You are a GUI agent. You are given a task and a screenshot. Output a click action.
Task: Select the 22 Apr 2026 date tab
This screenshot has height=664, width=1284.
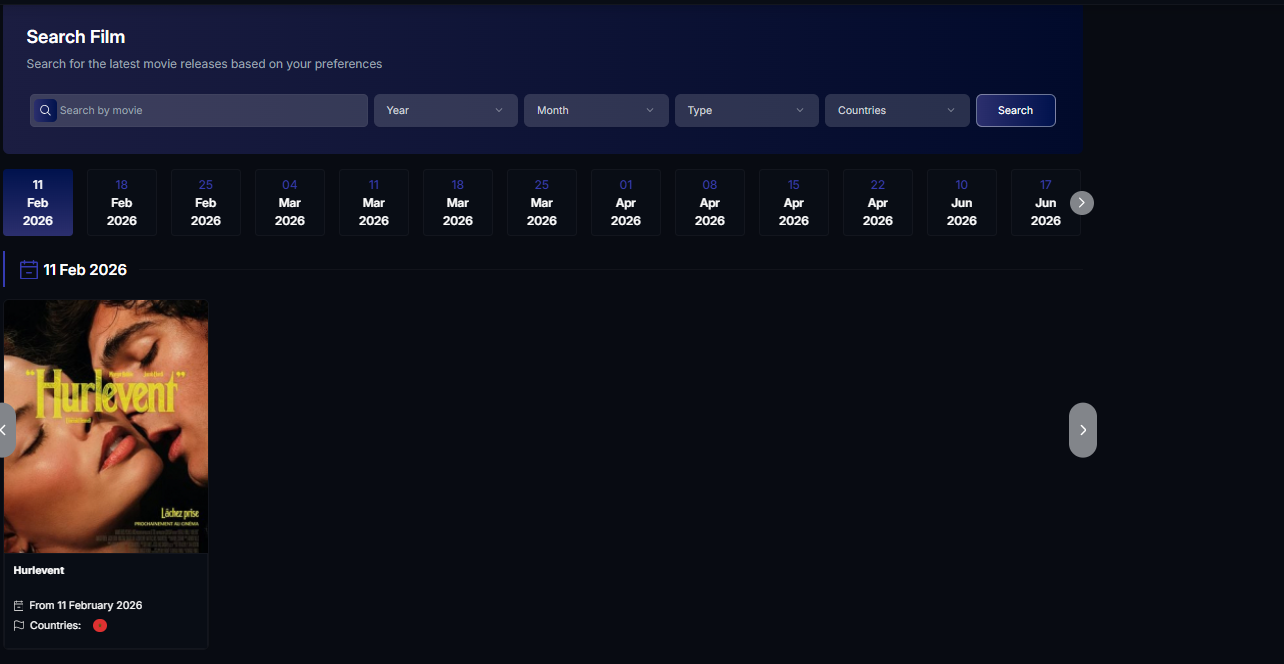878,203
